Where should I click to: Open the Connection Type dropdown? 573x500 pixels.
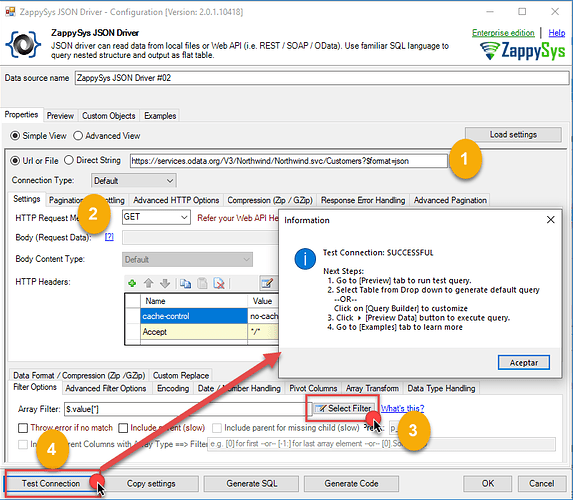(133, 181)
